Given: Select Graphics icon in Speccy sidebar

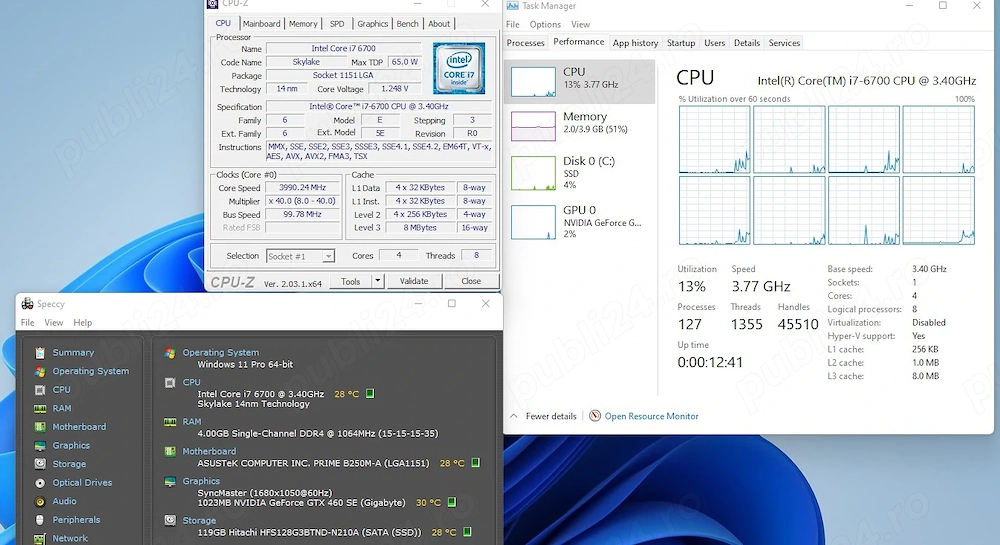Looking at the screenshot, I should coord(40,446).
